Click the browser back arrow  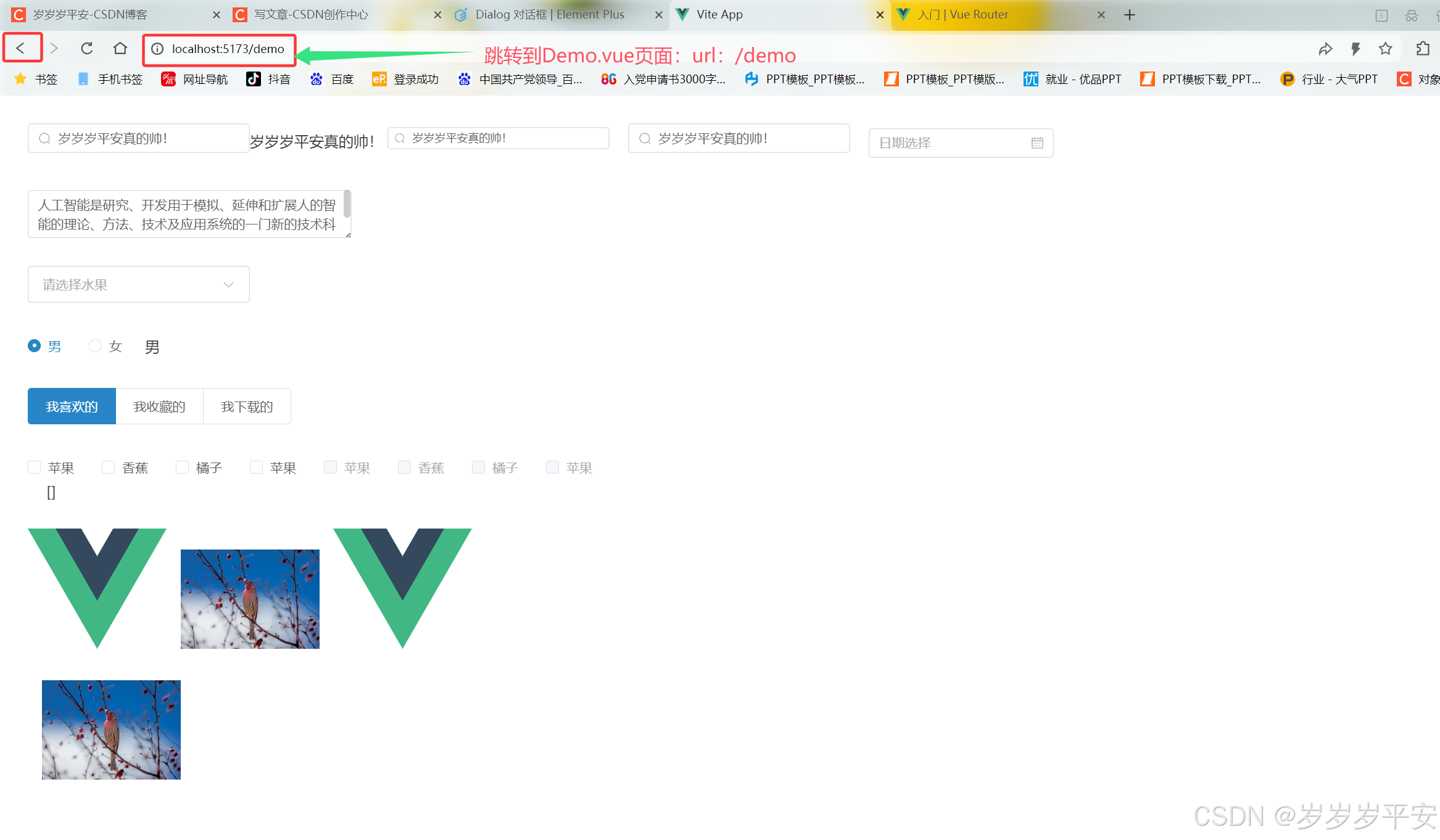coord(20,48)
